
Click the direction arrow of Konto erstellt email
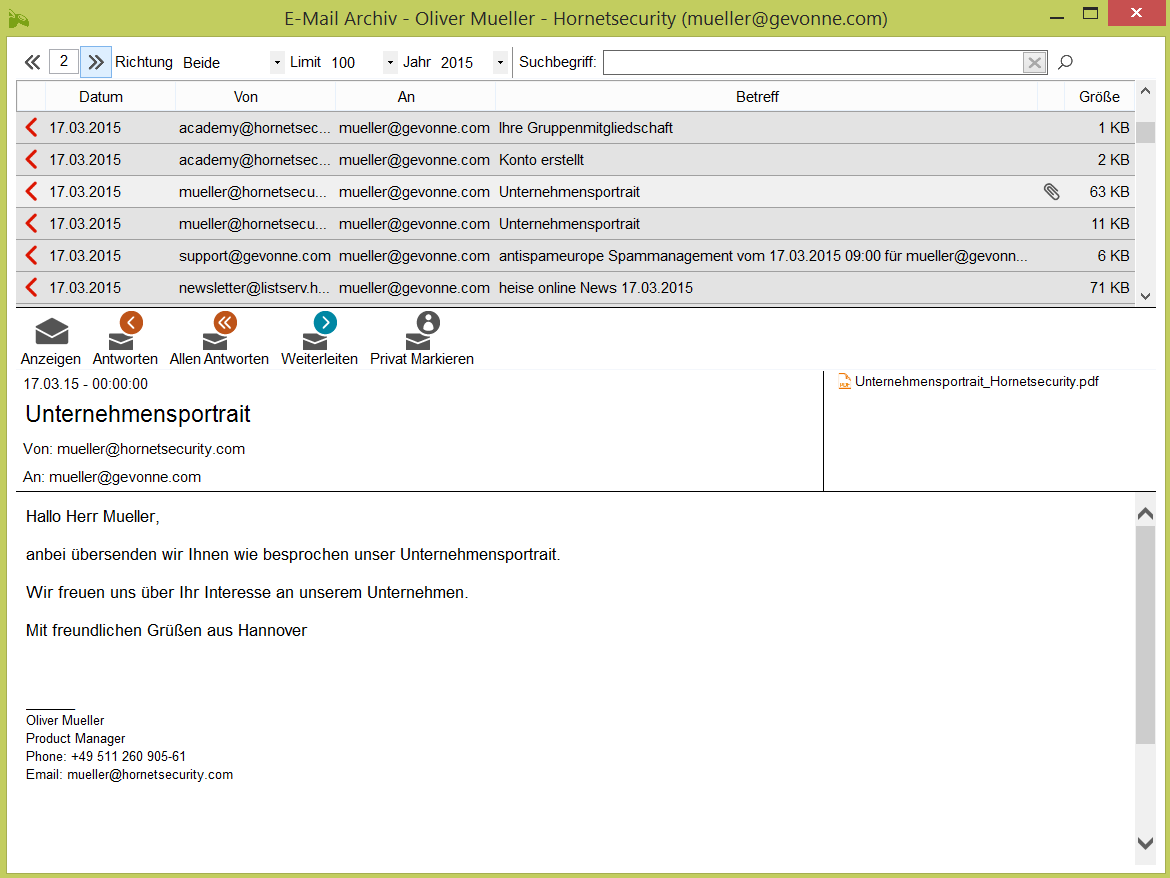[31, 160]
